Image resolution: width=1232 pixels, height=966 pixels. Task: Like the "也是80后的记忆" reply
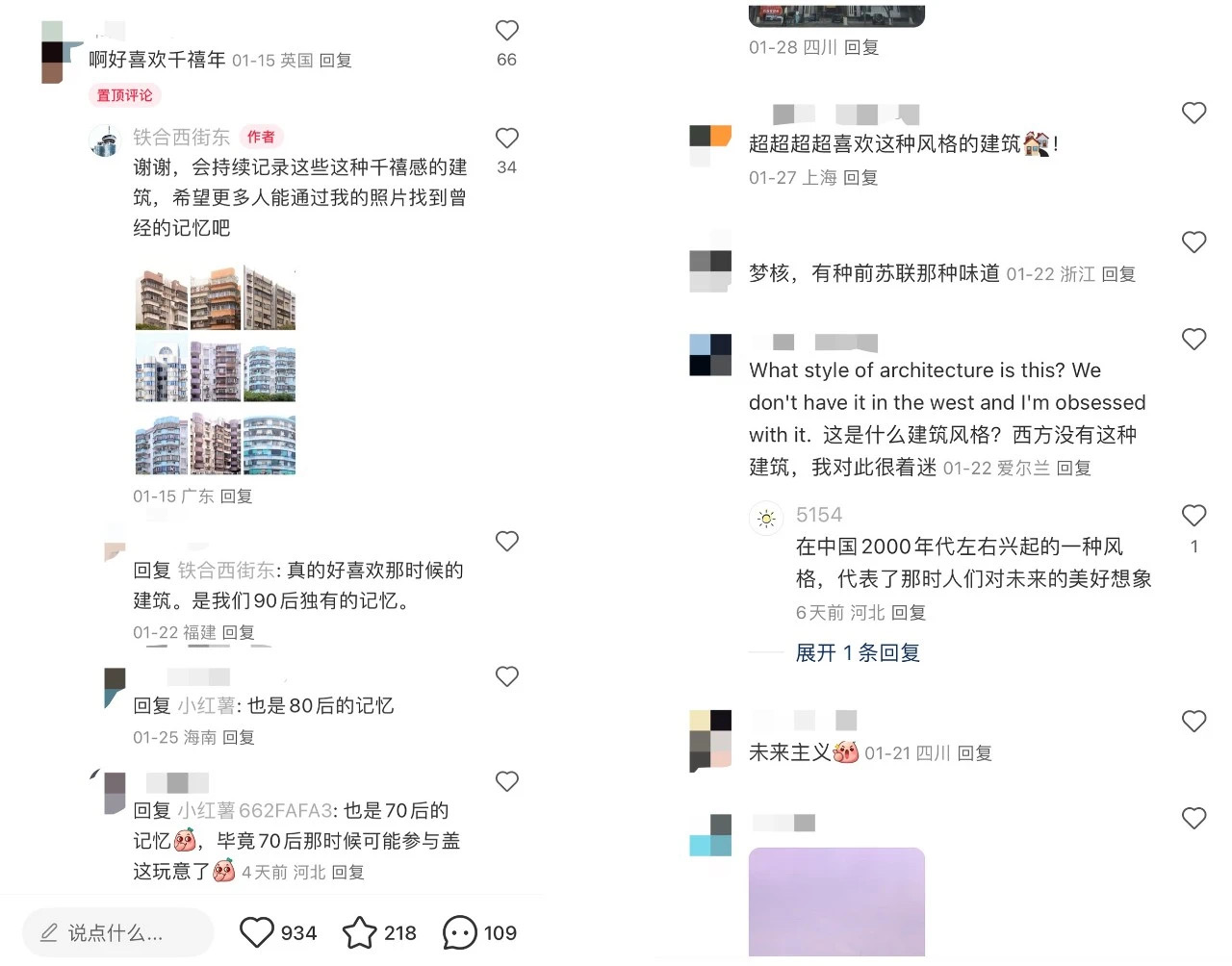[x=506, y=676]
